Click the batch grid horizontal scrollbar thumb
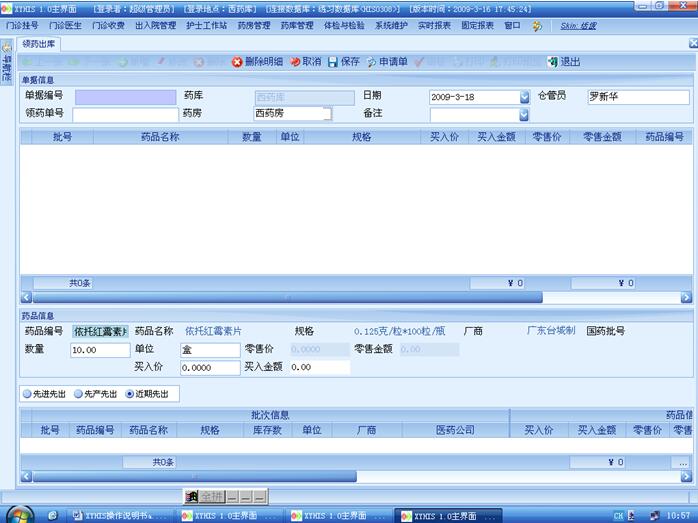This screenshot has height=523, width=698. [195, 477]
